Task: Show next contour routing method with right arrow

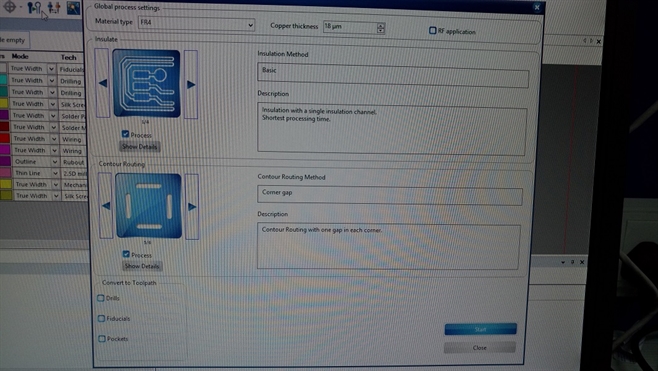Action: [x=192, y=206]
